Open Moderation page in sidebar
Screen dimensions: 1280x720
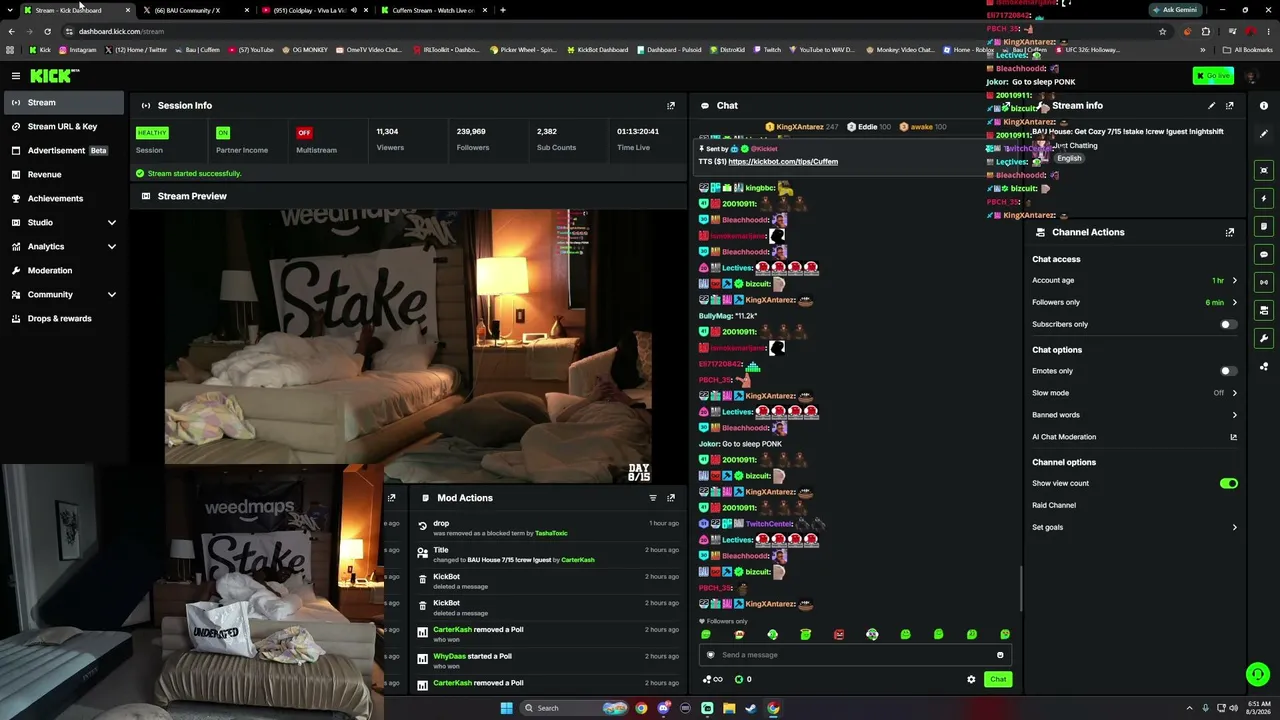tap(62, 270)
